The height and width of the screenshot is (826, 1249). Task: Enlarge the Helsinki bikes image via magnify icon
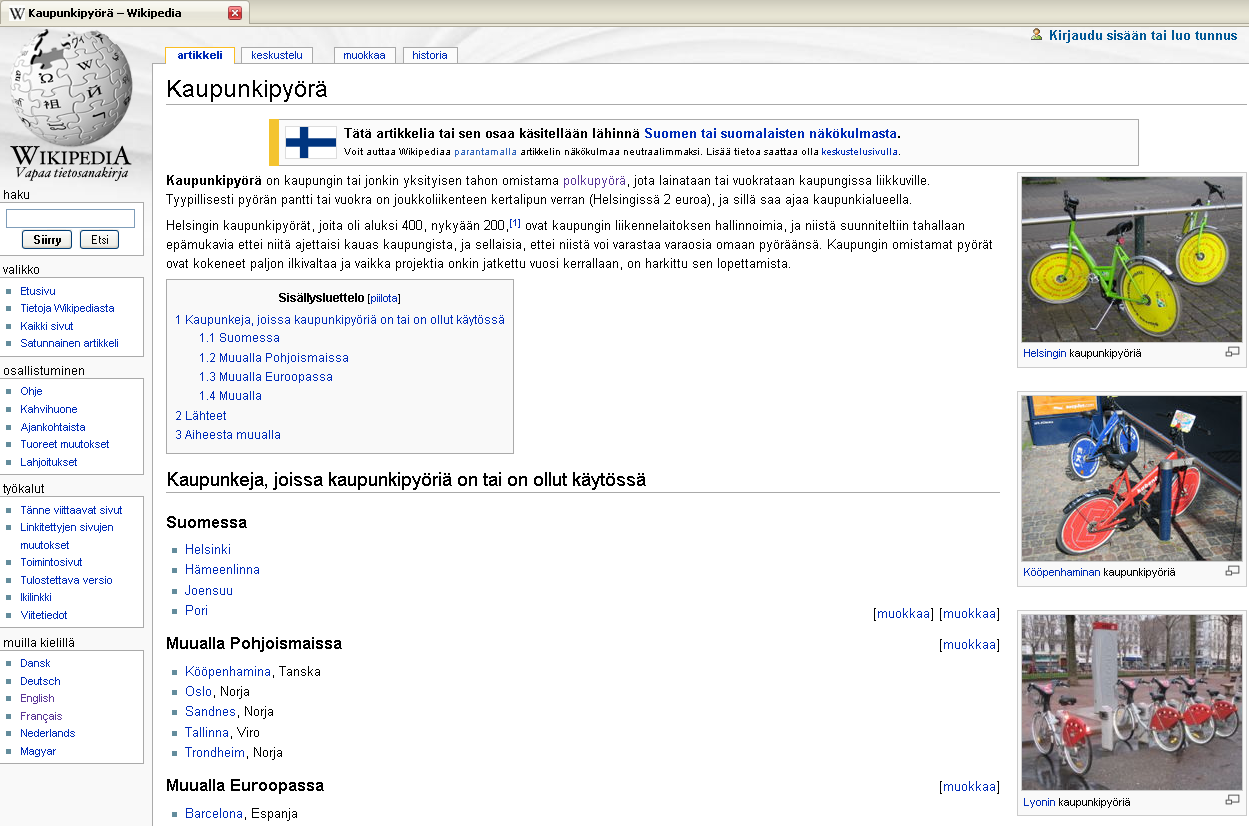click(1232, 352)
